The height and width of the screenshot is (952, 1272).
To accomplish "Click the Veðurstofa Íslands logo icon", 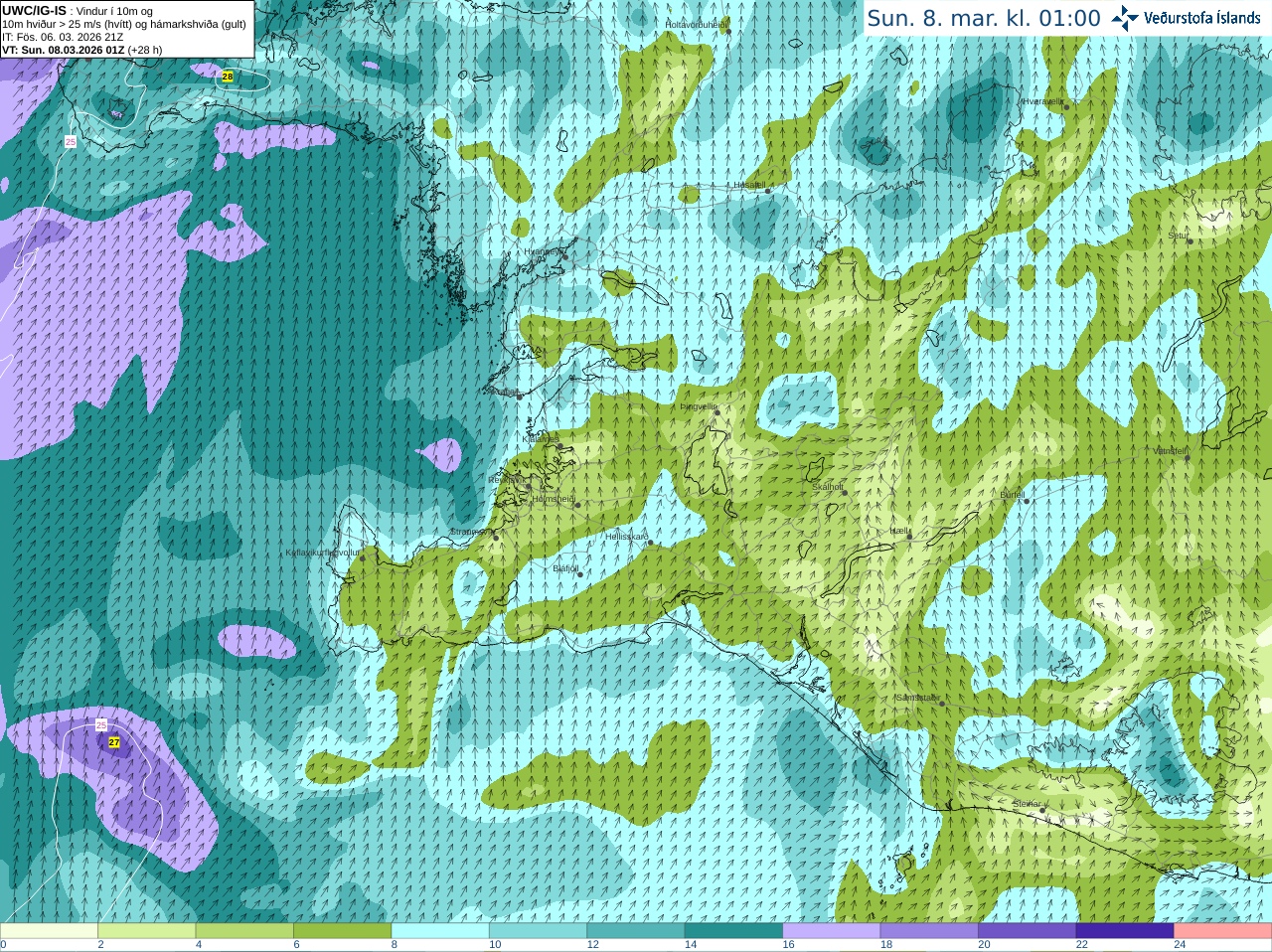I will [1125, 18].
